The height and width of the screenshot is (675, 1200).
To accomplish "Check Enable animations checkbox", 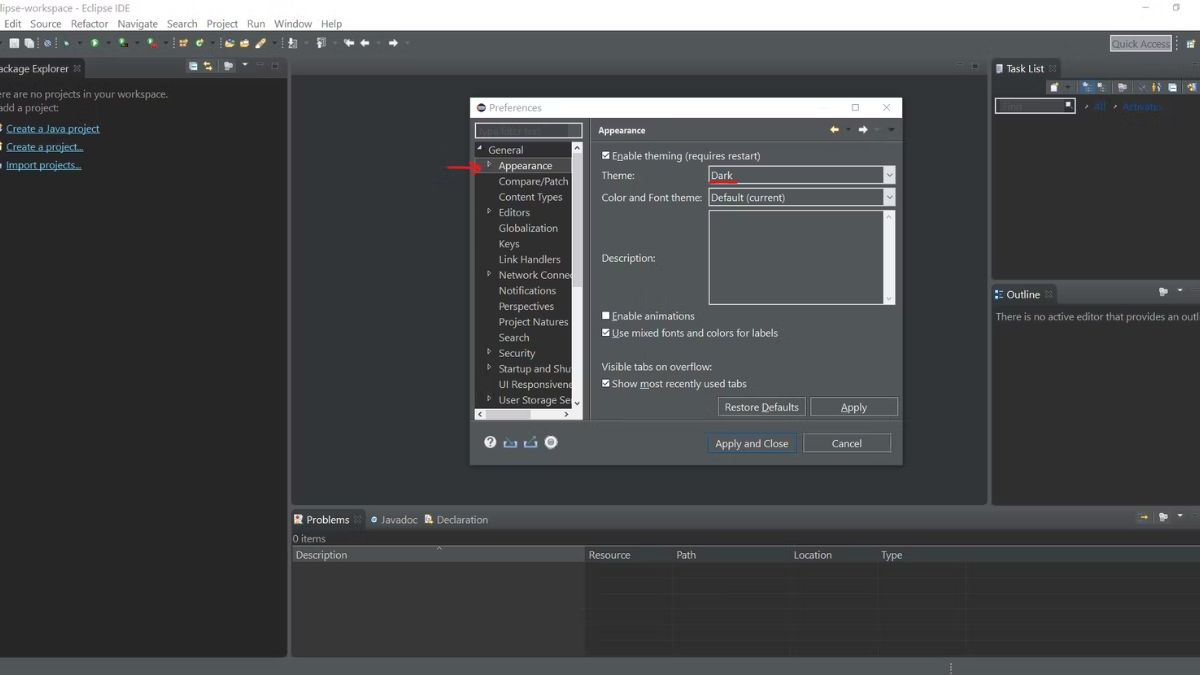I will 606,316.
